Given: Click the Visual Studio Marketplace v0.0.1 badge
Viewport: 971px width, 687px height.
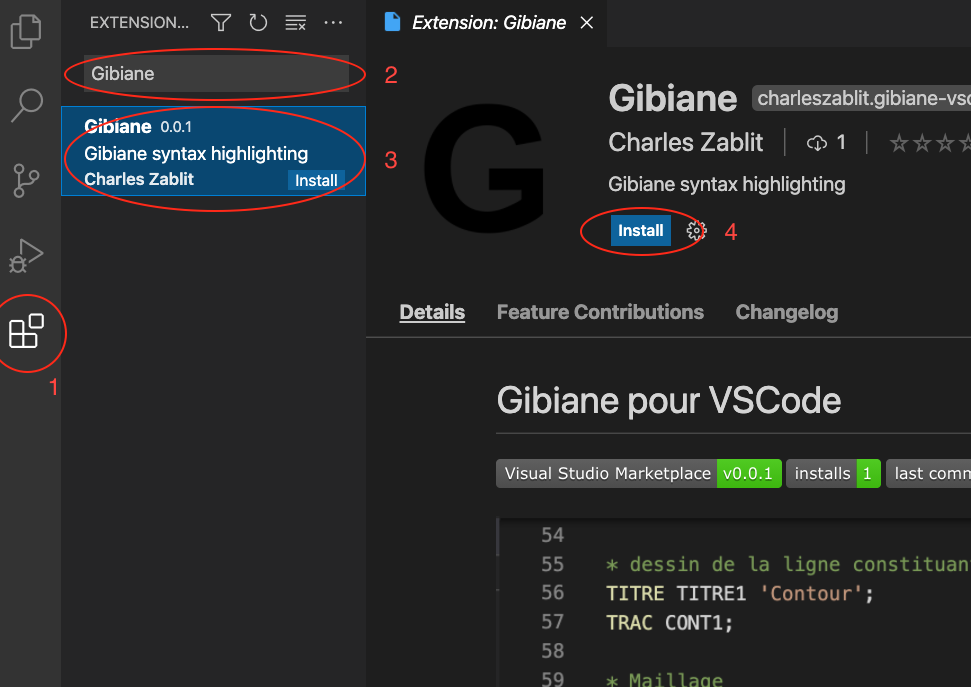Looking at the screenshot, I should click(x=638, y=473).
